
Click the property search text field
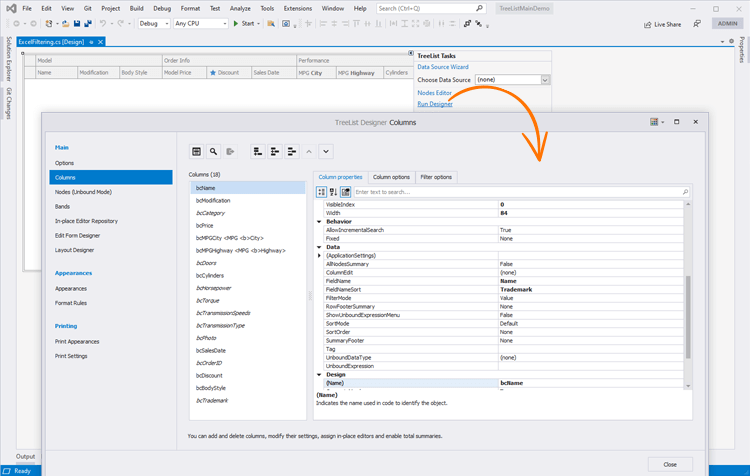517,192
